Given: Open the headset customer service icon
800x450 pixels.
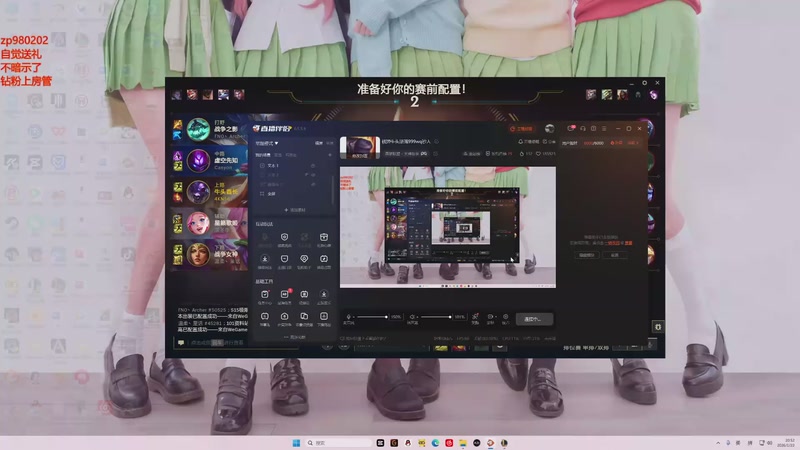Looking at the screenshot, I should coord(583,129).
